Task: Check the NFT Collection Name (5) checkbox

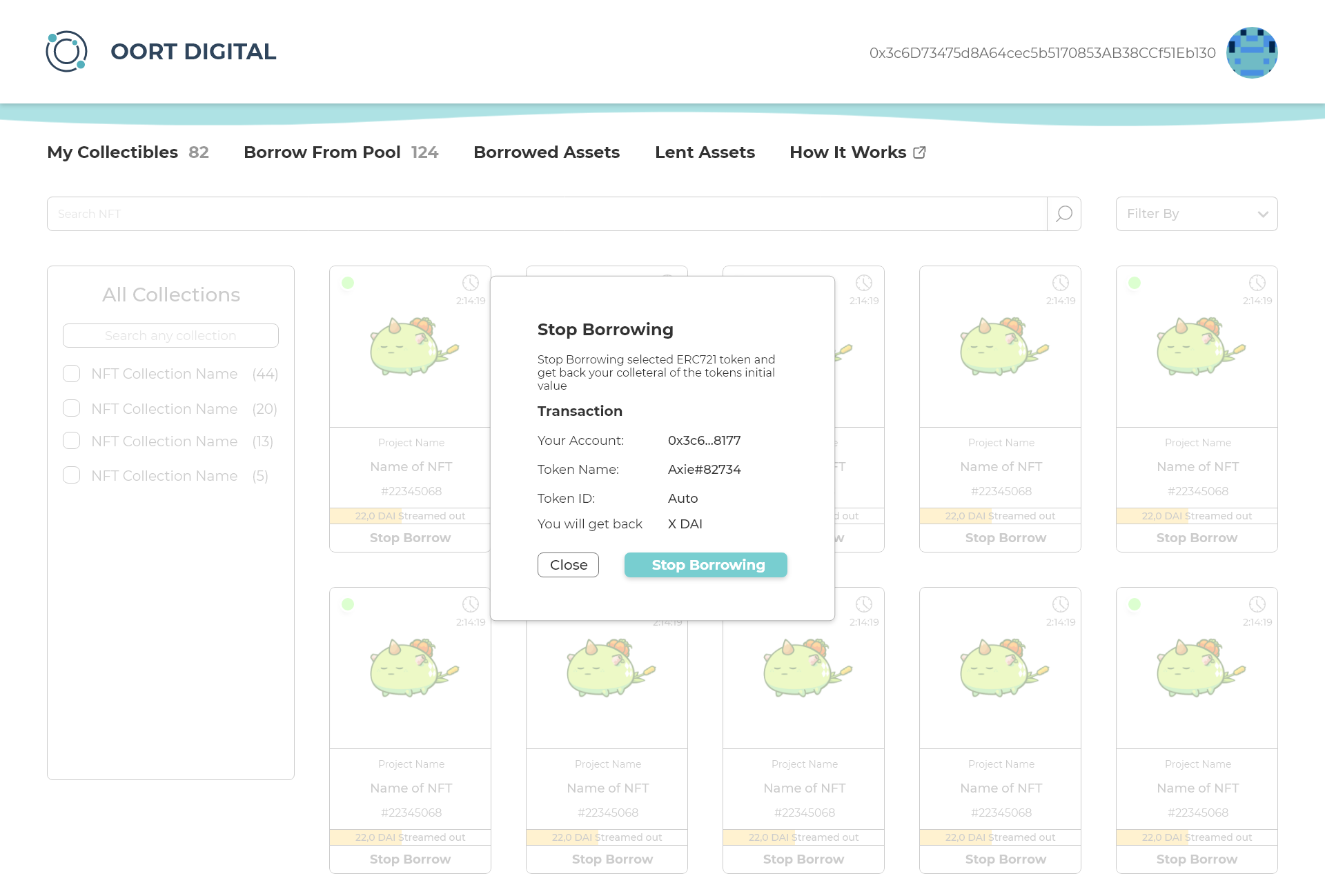Action: click(x=72, y=475)
